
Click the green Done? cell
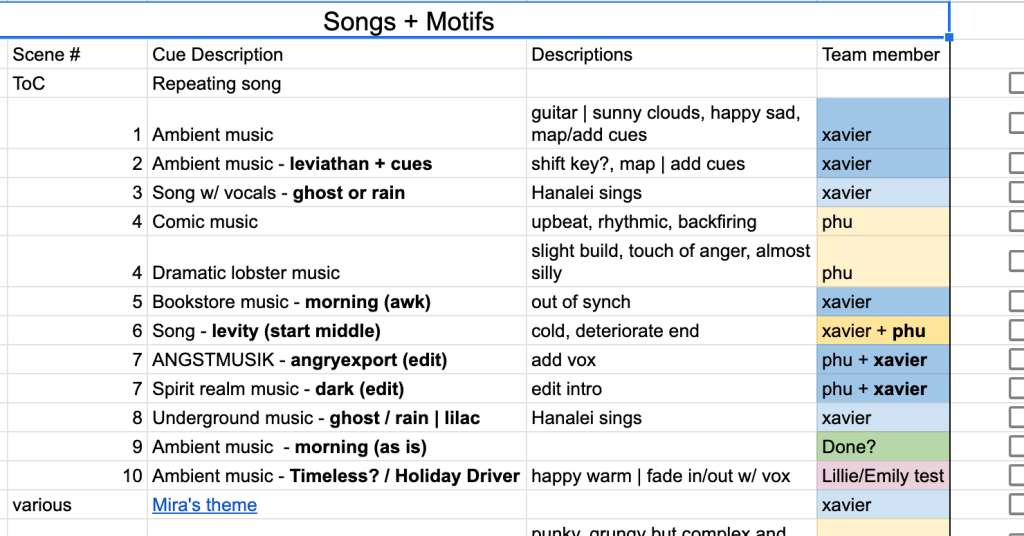883,447
